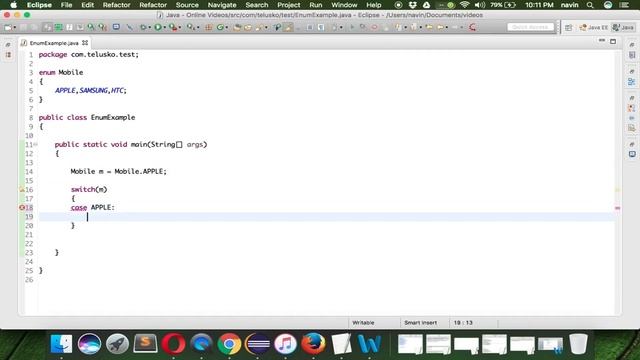Select the EnumExample.java editor tab
This screenshot has height=360, width=640.
pos(54,43)
